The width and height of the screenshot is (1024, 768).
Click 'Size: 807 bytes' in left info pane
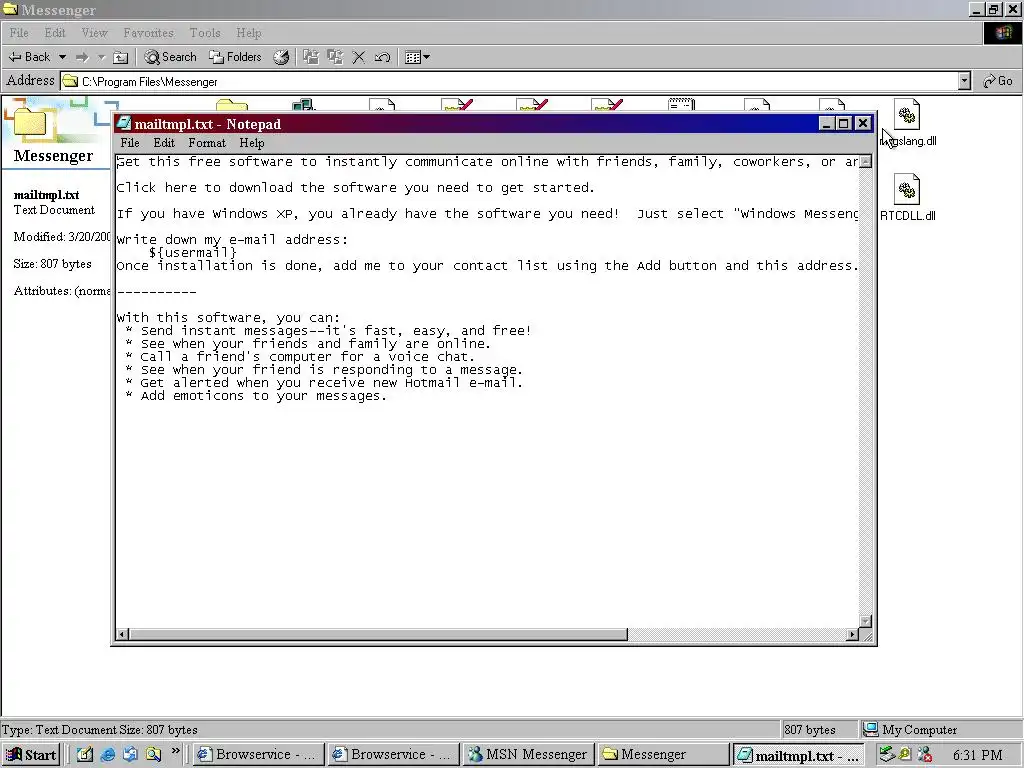click(52, 264)
